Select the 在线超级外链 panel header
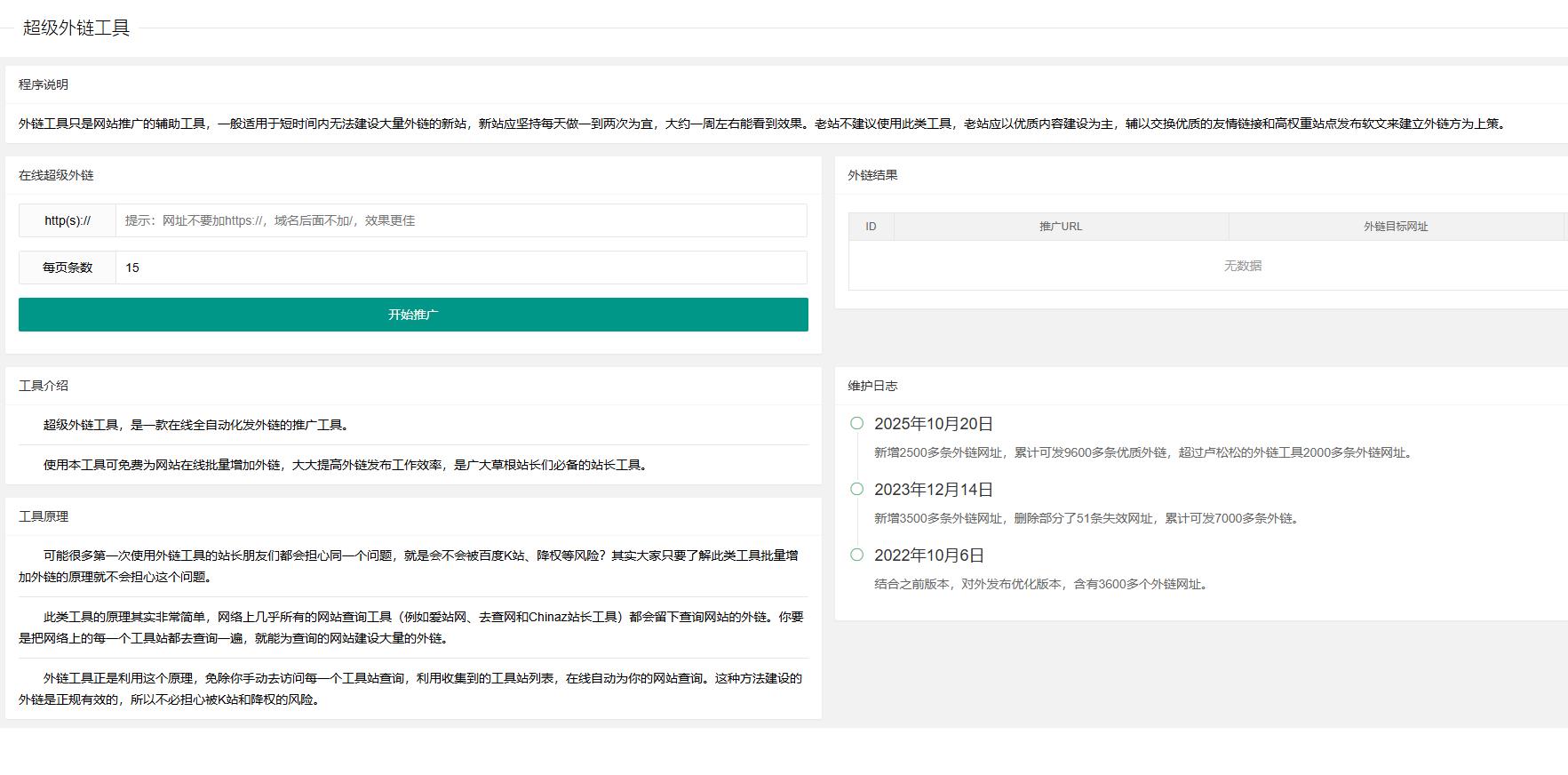Image resolution: width=1568 pixels, height=775 pixels. [x=56, y=175]
